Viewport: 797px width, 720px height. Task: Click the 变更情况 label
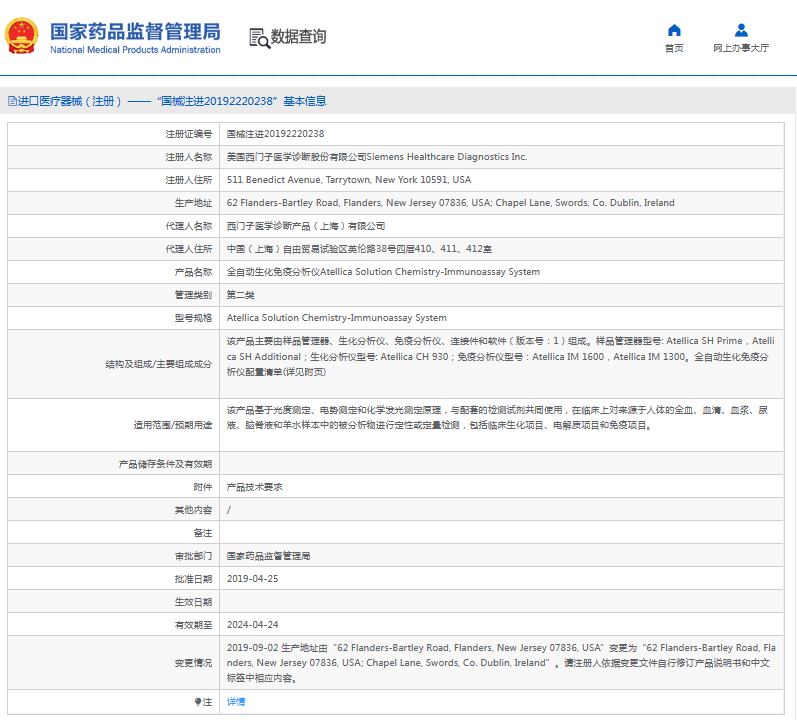193,663
